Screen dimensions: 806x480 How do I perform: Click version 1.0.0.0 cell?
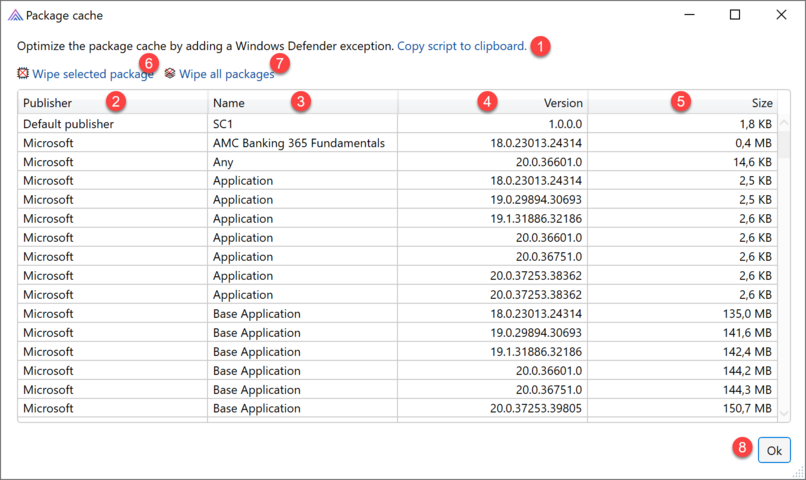(493, 124)
